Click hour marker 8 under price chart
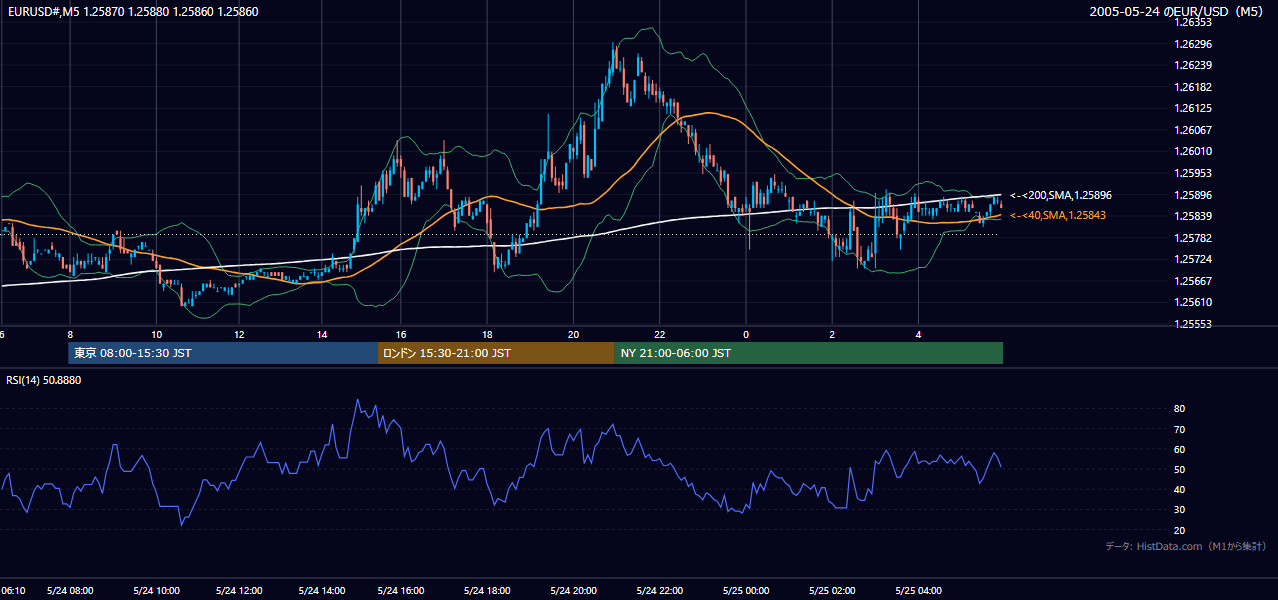Image resolution: width=1278 pixels, height=600 pixels. pos(69,334)
